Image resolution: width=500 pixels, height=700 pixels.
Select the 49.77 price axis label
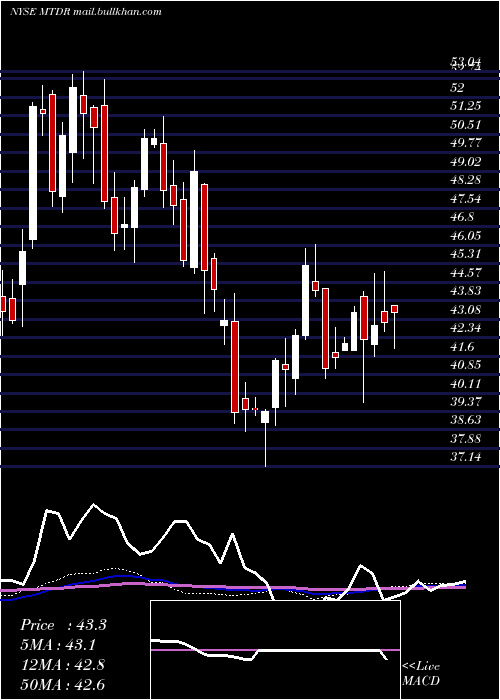[466, 143]
